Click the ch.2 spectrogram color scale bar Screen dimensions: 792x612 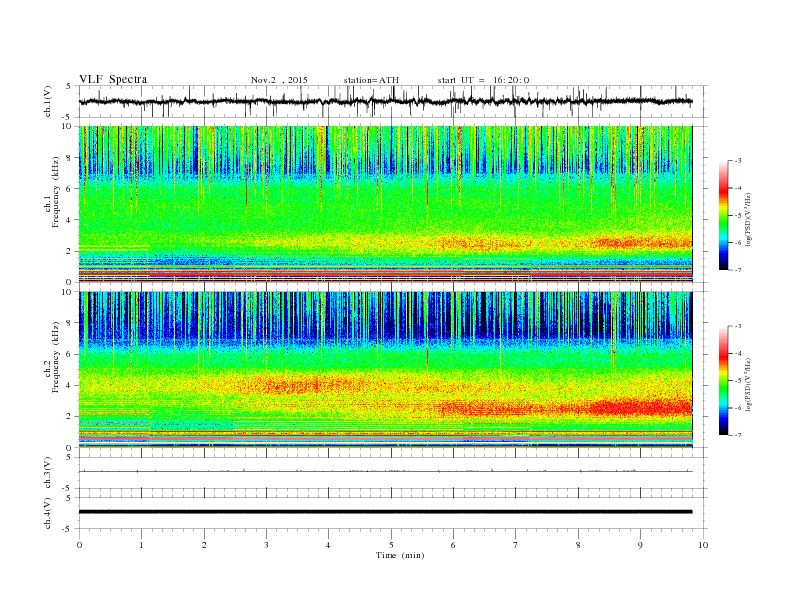723,380
